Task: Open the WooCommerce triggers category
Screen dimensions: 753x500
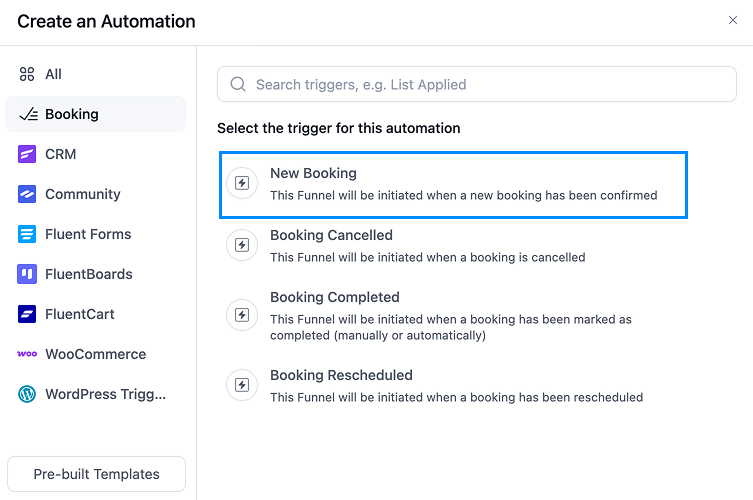Action: pos(95,354)
